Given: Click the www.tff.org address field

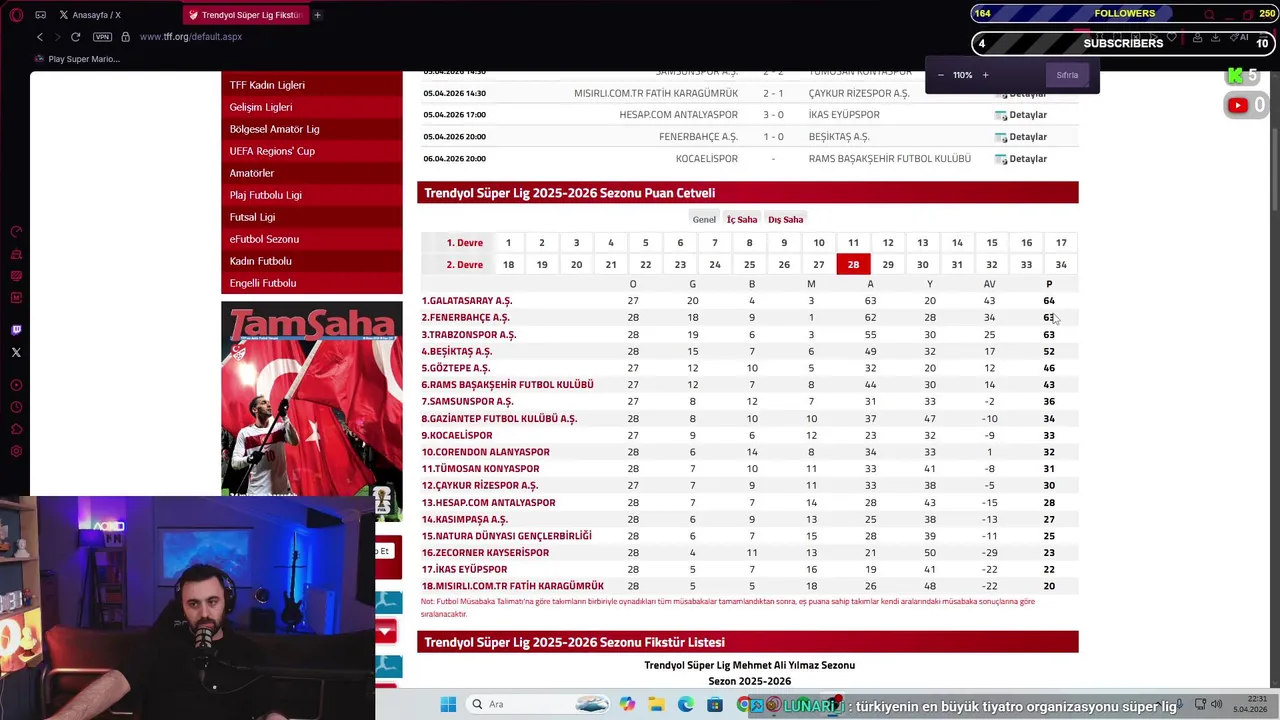Looking at the screenshot, I should pyautogui.click(x=191, y=37).
